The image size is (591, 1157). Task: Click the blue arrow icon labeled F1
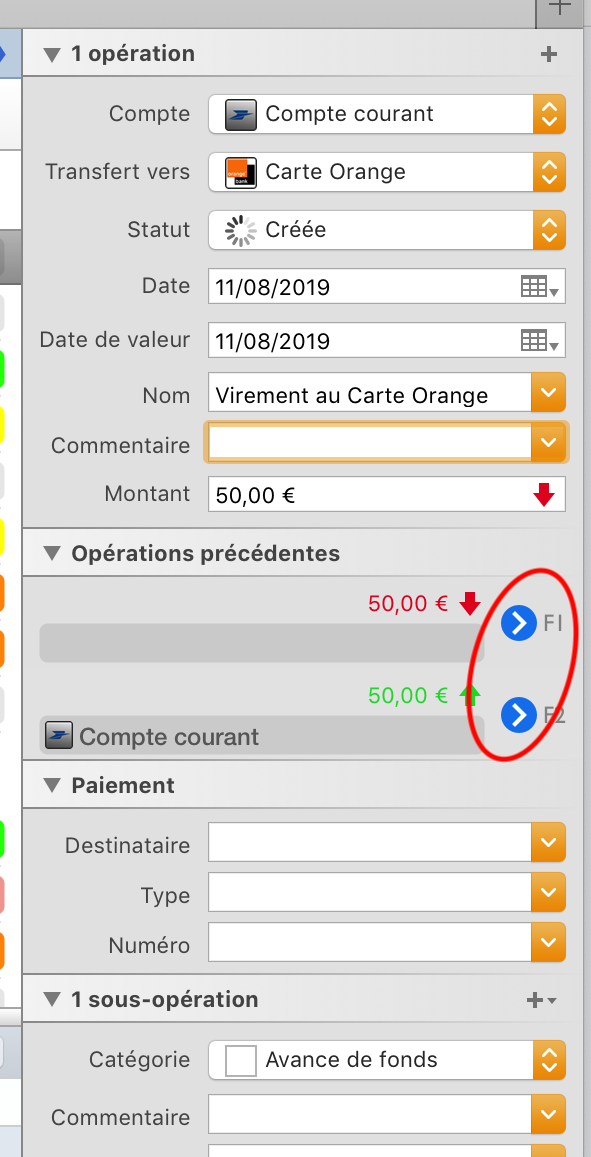[x=518, y=622]
